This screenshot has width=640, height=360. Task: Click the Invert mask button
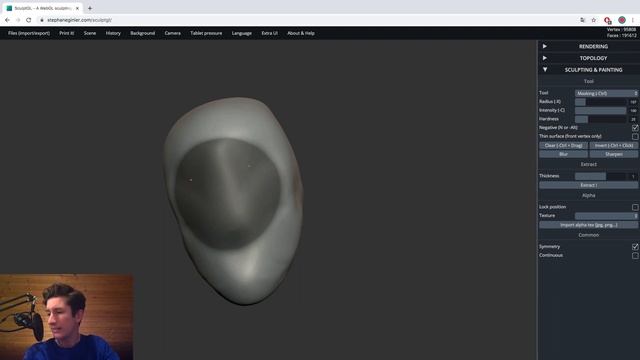click(x=613, y=146)
